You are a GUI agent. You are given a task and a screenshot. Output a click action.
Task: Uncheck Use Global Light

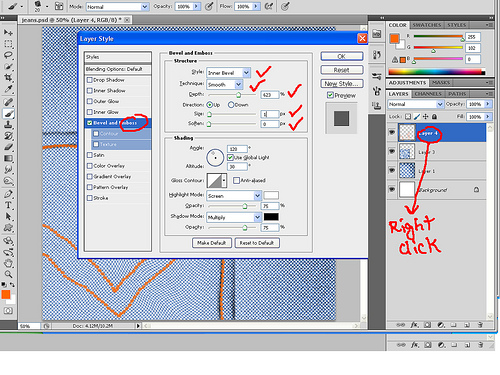click(230, 157)
